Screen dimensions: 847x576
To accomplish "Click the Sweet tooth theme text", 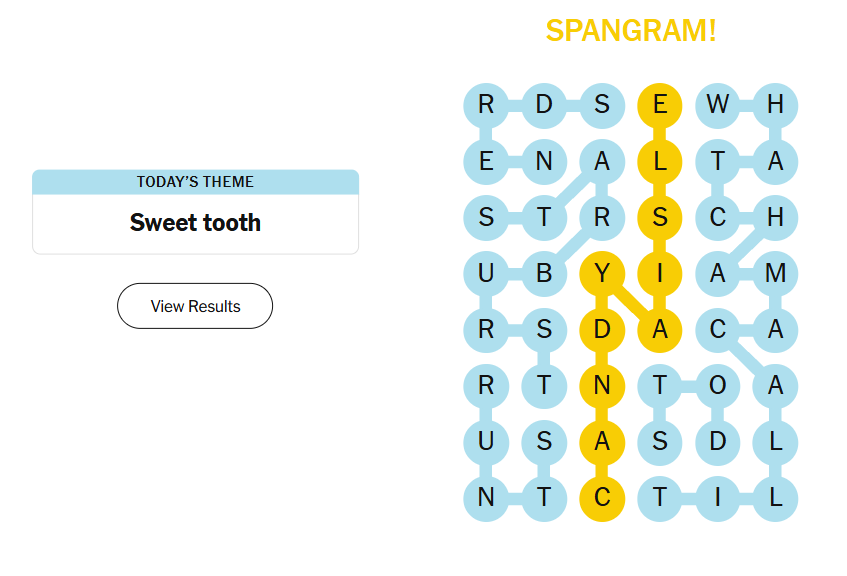I will click(x=195, y=222).
